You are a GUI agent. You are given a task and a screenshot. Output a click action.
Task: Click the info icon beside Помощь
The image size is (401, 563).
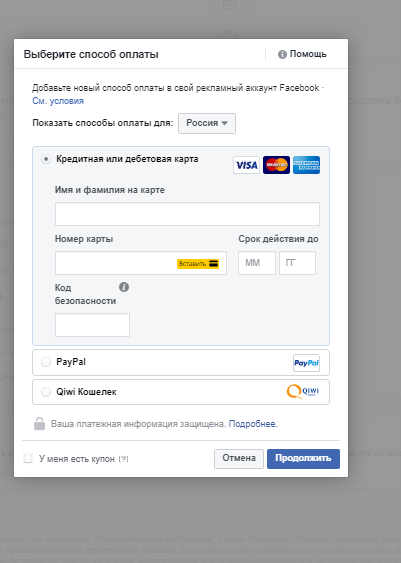282,54
